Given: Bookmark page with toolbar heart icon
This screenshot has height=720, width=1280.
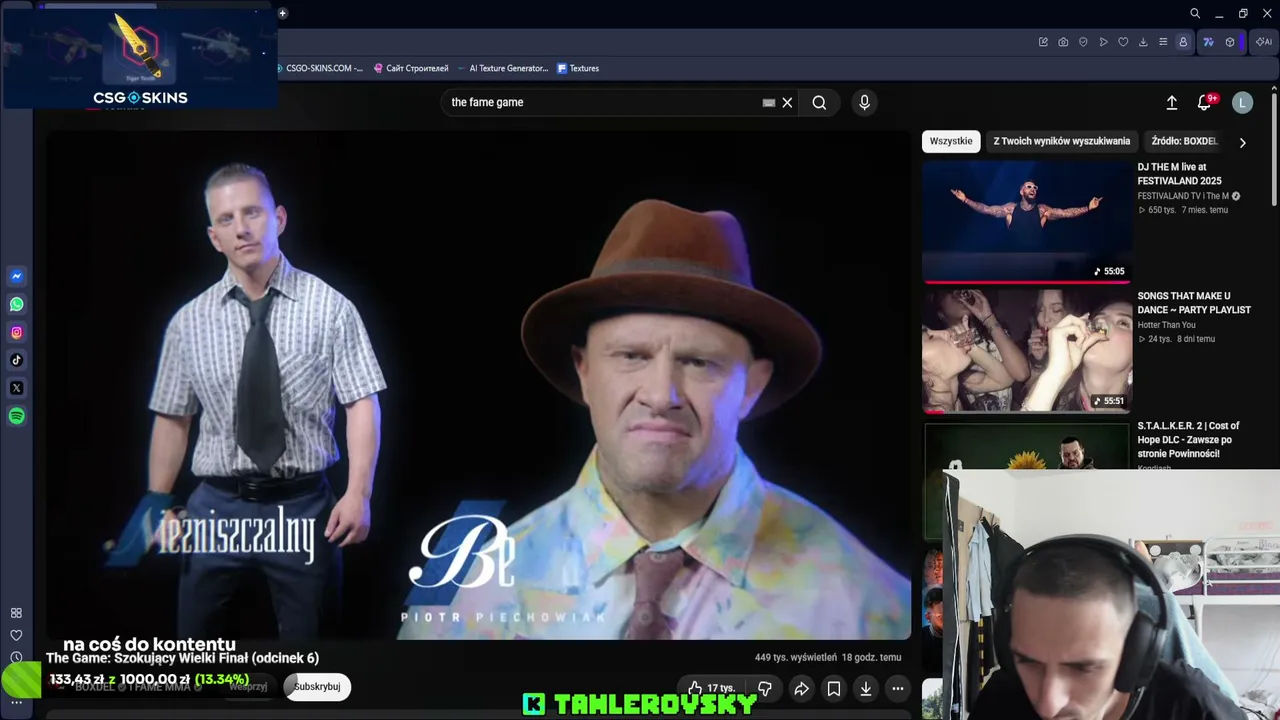Looking at the screenshot, I should coord(1123,42).
